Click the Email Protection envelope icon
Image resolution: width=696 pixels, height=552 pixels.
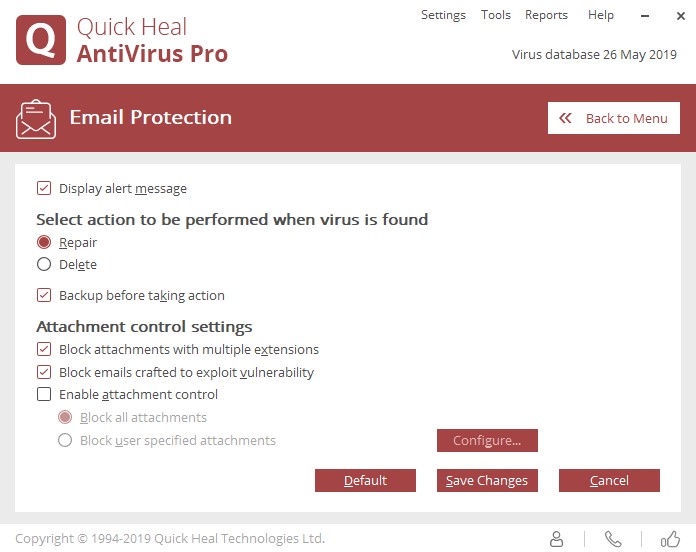pyautogui.click(x=36, y=118)
